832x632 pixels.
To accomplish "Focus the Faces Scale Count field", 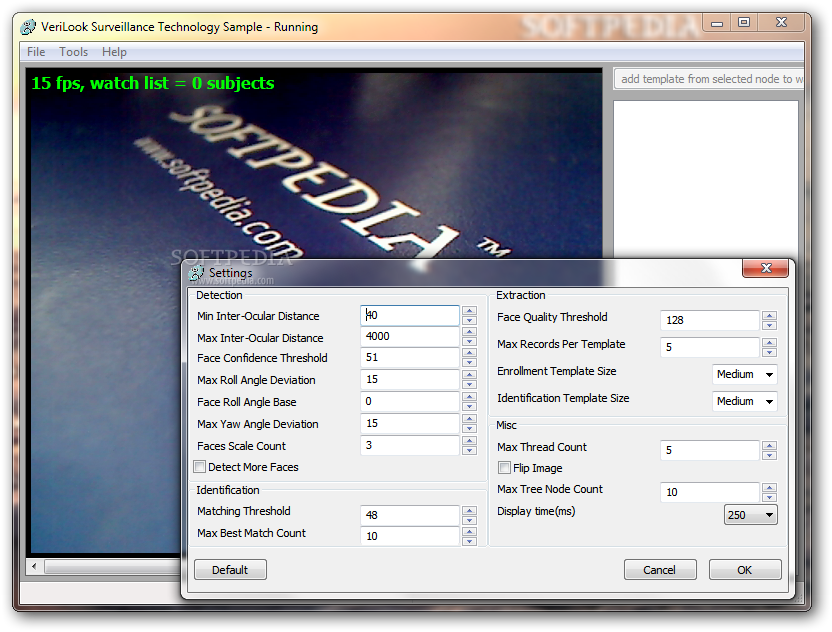I will click(x=410, y=445).
